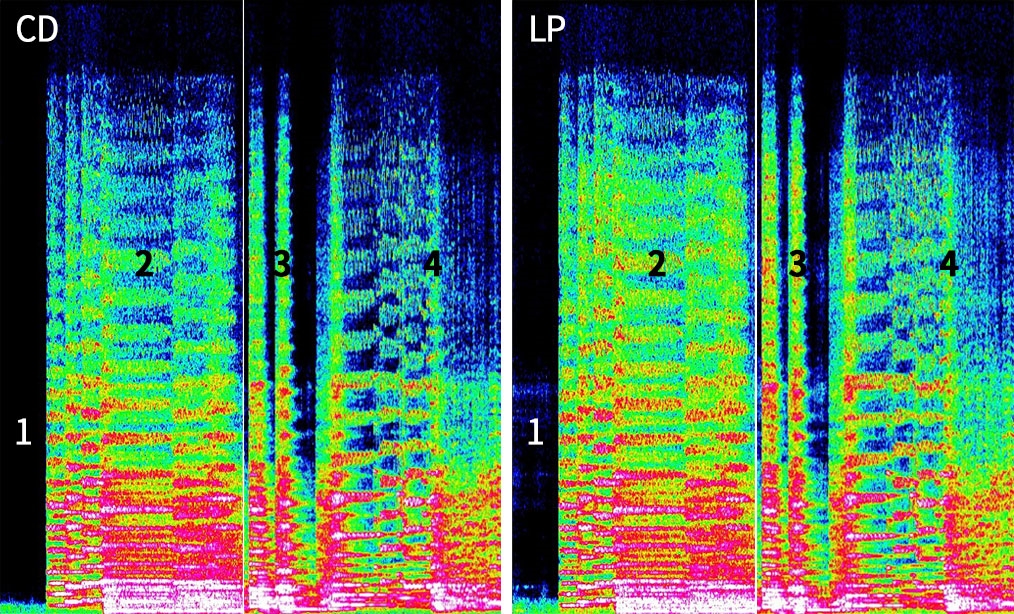Click the "CD" label text
Screen dimensions: 1014x614
(37, 30)
